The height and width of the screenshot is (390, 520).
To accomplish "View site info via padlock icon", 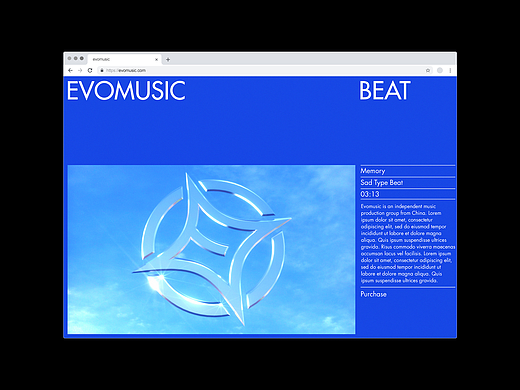I will coord(102,70).
